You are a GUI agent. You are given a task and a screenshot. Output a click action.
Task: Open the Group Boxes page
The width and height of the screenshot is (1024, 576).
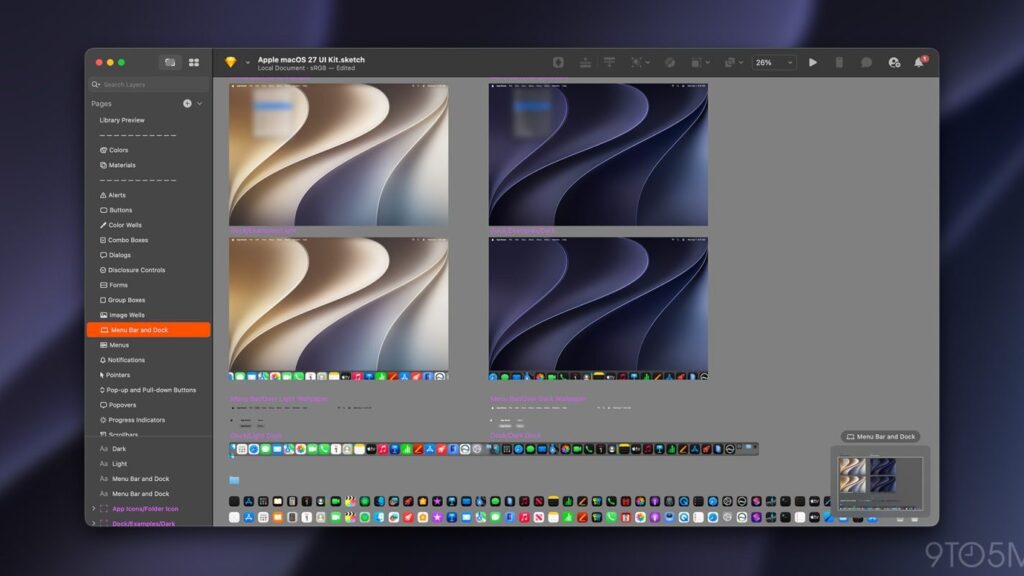point(123,300)
